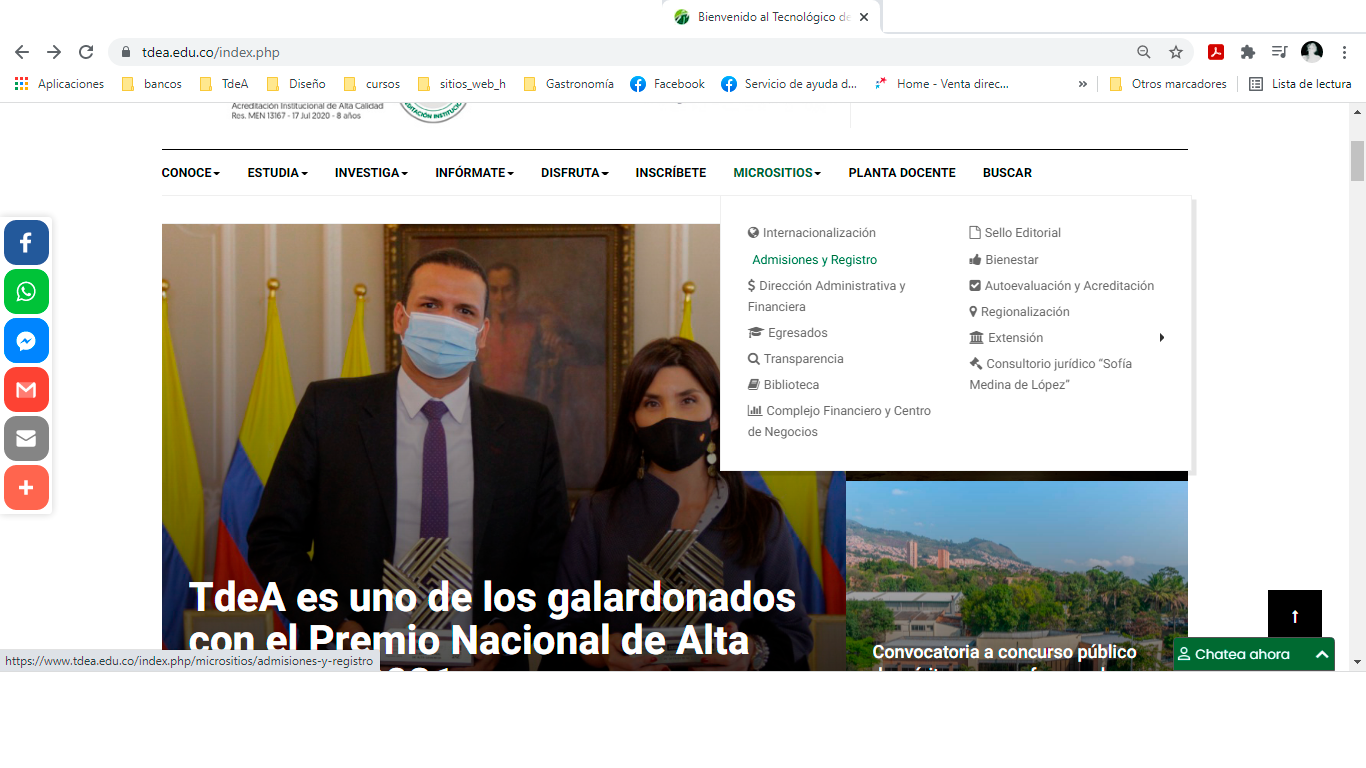Viewport: 1366px width, 768px height.
Task: Open the Regionalización link
Action: 1019,312
